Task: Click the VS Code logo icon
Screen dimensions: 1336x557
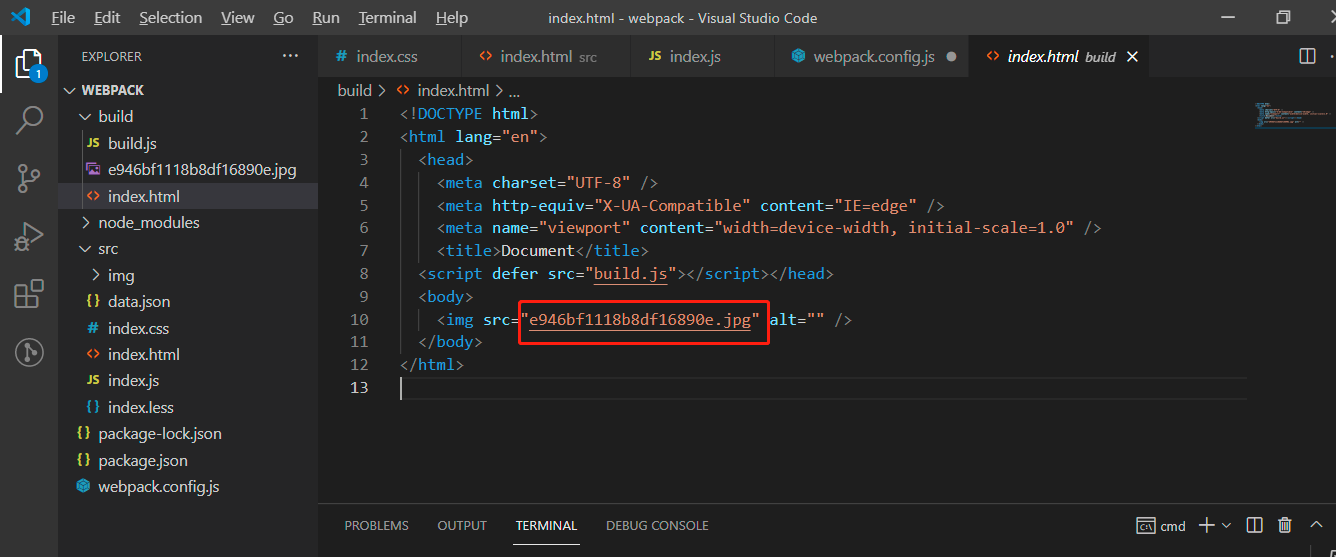Action: (x=21, y=17)
